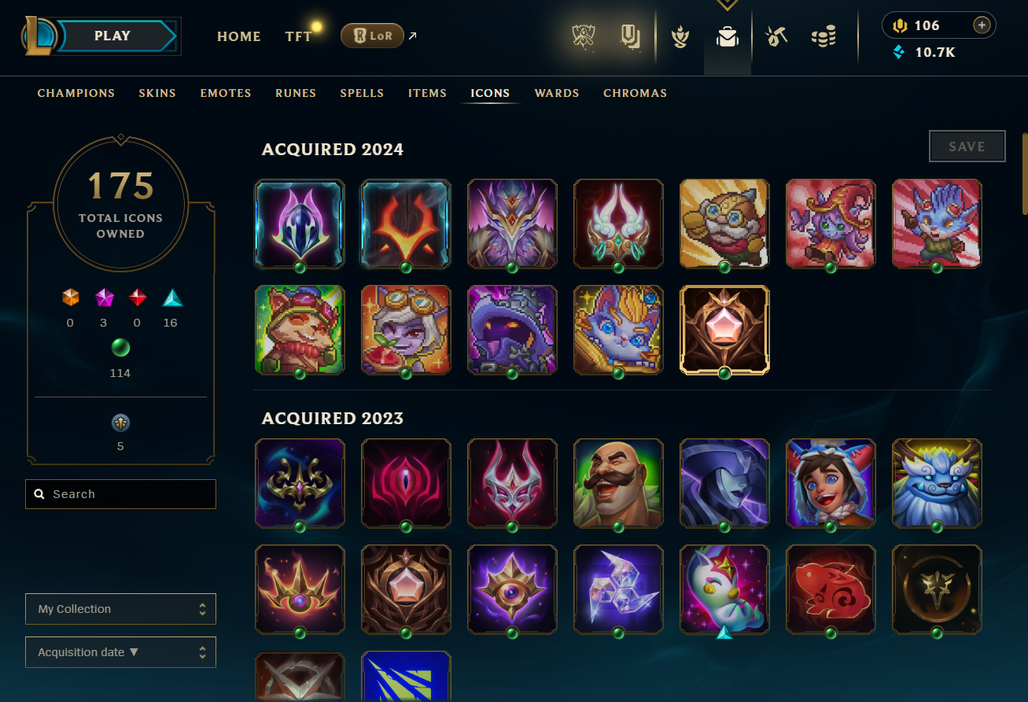Open the Acquisition date sort dropdown

click(121, 652)
